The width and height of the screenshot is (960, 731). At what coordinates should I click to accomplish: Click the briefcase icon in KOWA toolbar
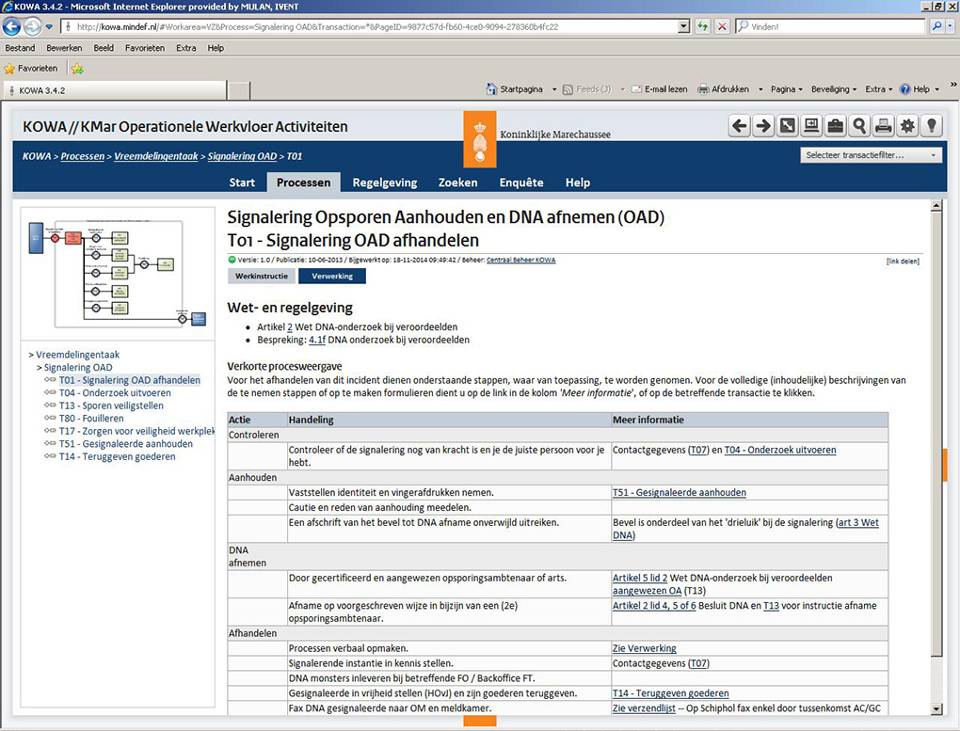pos(835,126)
